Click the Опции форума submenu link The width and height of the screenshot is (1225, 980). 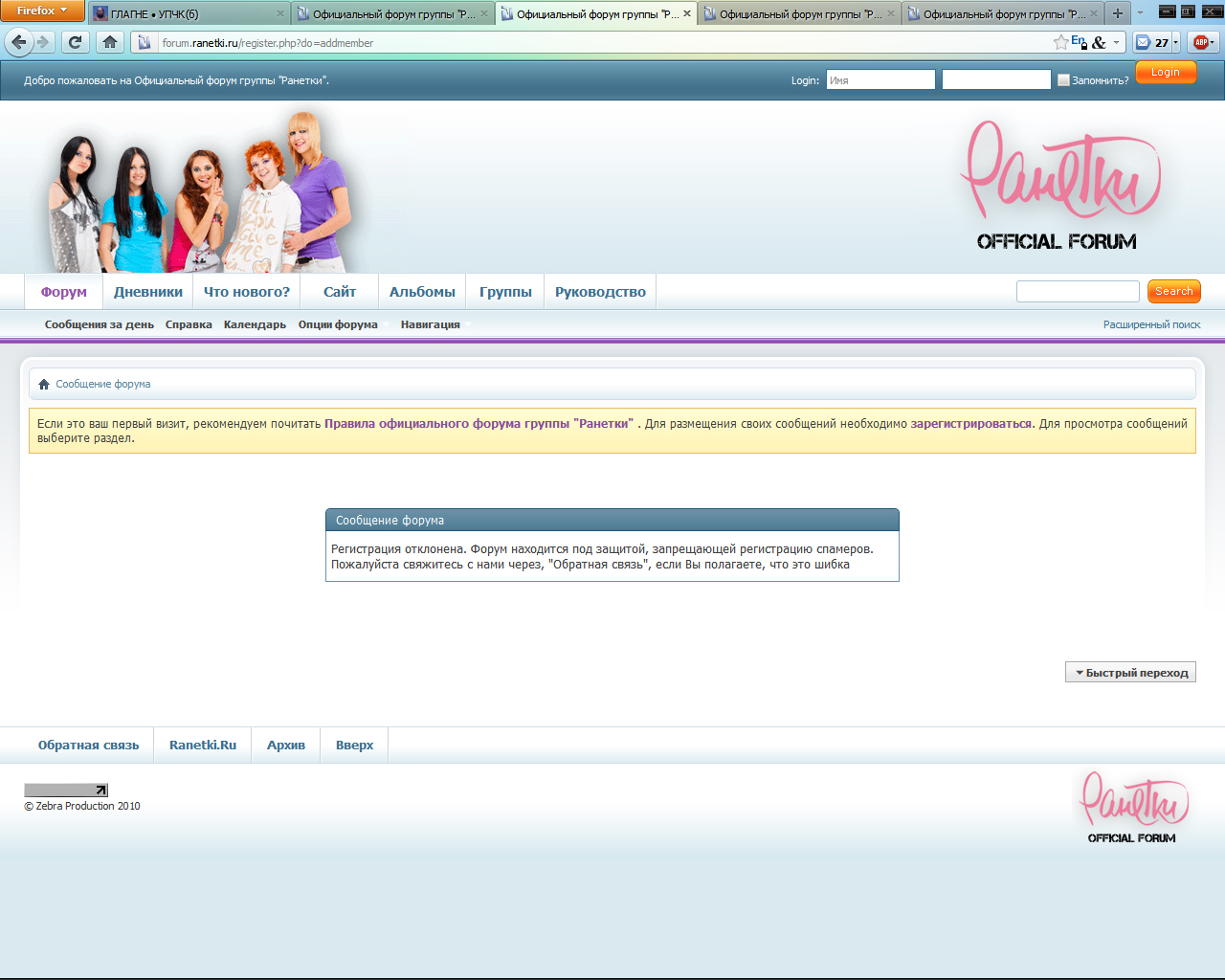click(338, 324)
